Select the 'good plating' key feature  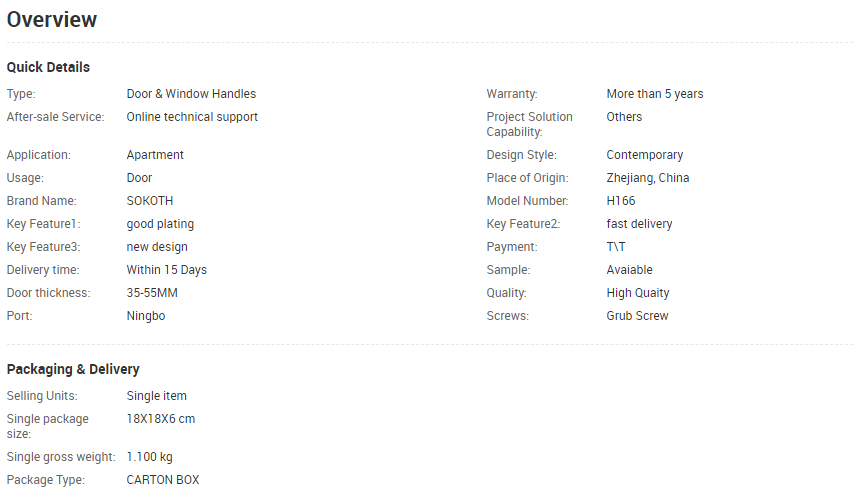[160, 224]
